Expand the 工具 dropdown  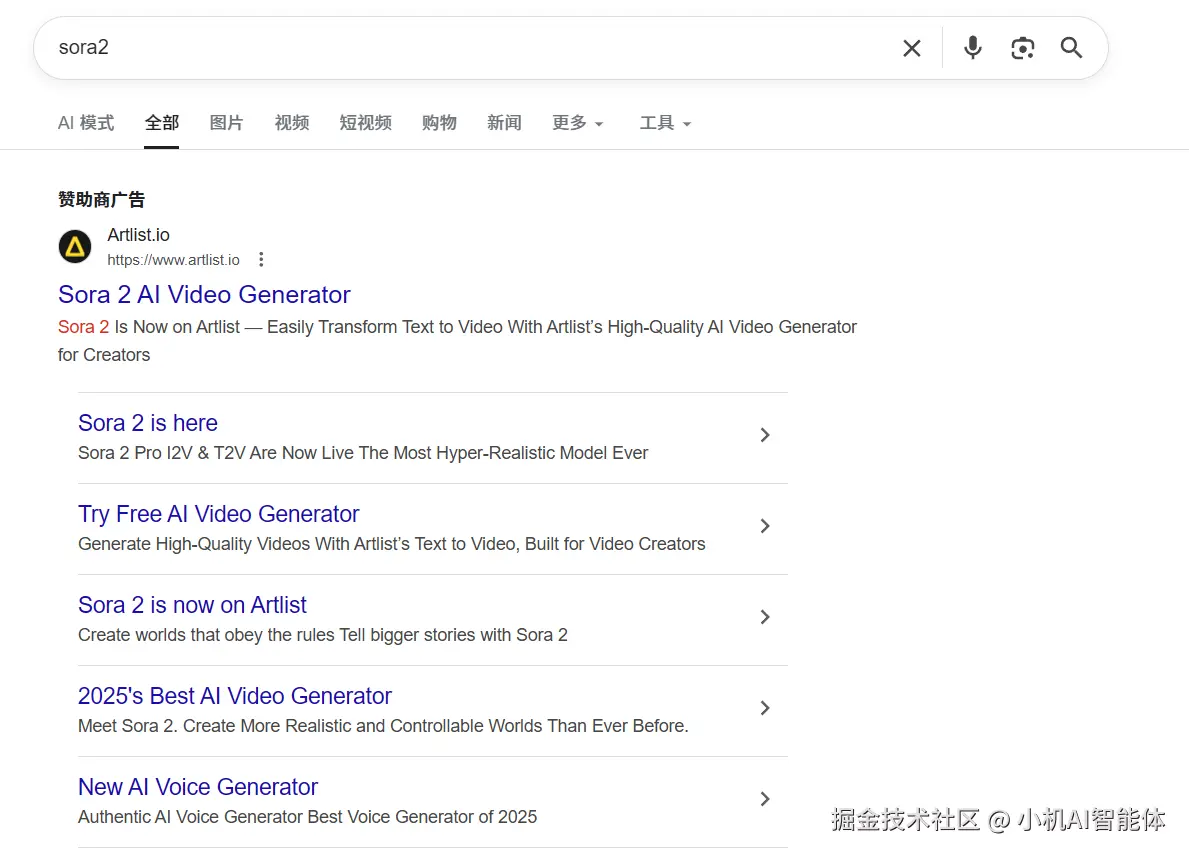coord(665,123)
